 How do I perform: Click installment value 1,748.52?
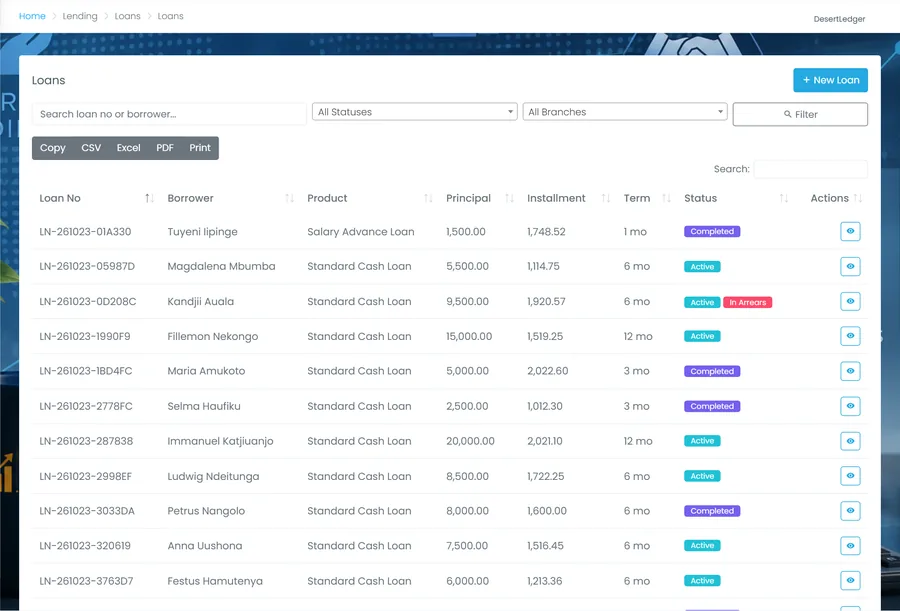546,232
